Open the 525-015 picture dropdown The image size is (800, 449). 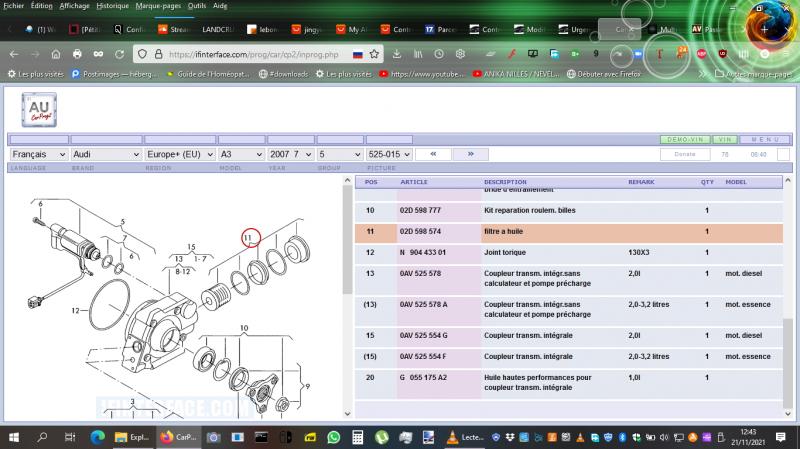(x=389, y=154)
